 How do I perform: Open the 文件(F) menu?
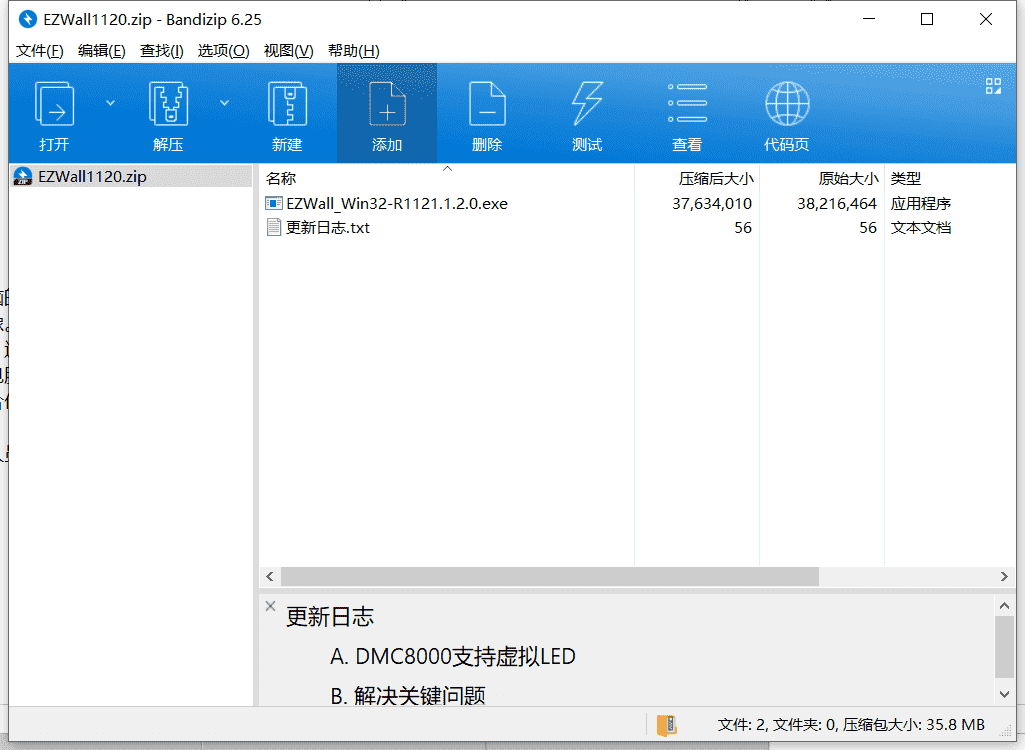[x=39, y=50]
